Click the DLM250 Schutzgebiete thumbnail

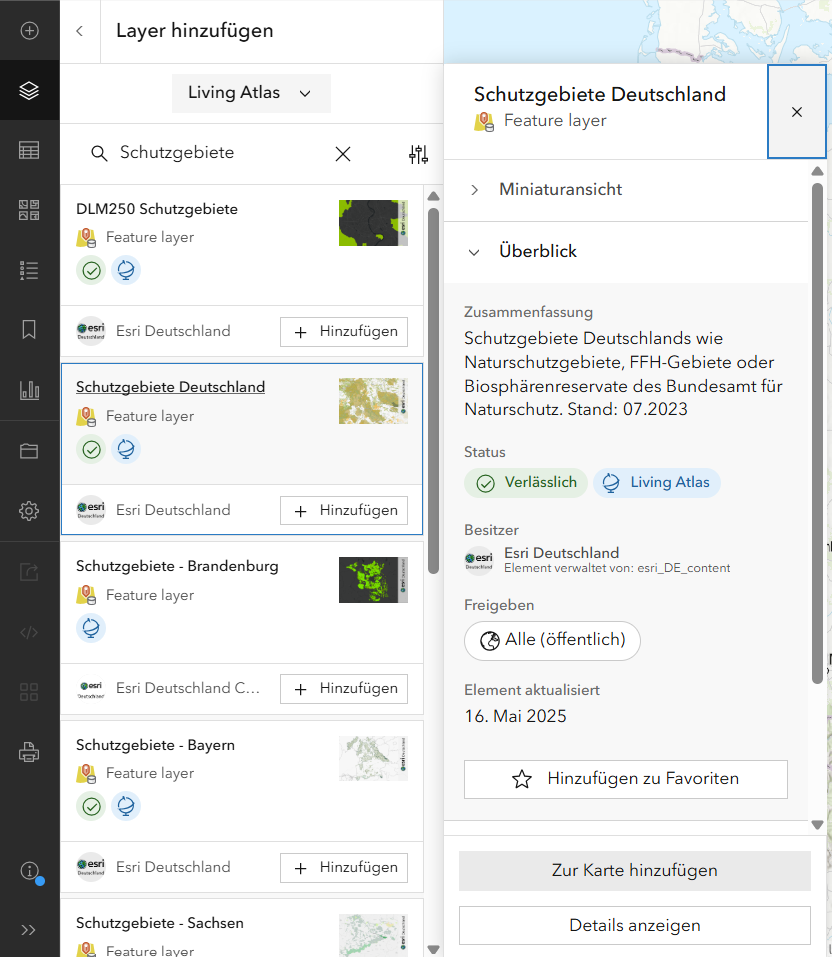click(374, 223)
